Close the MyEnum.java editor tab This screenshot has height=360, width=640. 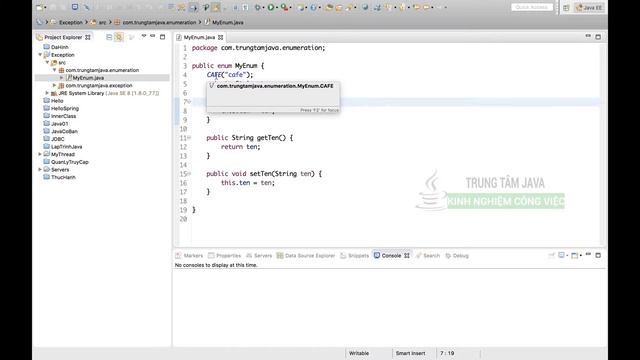[220, 37]
